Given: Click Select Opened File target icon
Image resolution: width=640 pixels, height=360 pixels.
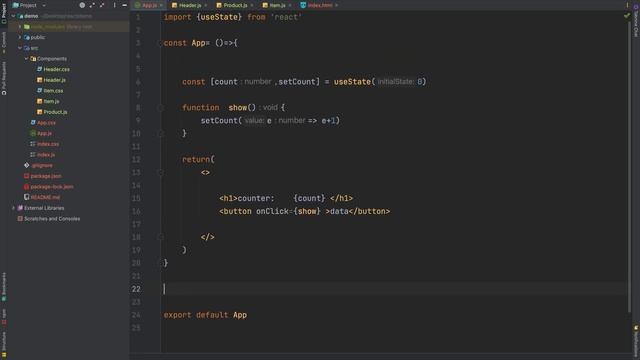Looking at the screenshot, I should pyautogui.click(x=82, y=5).
